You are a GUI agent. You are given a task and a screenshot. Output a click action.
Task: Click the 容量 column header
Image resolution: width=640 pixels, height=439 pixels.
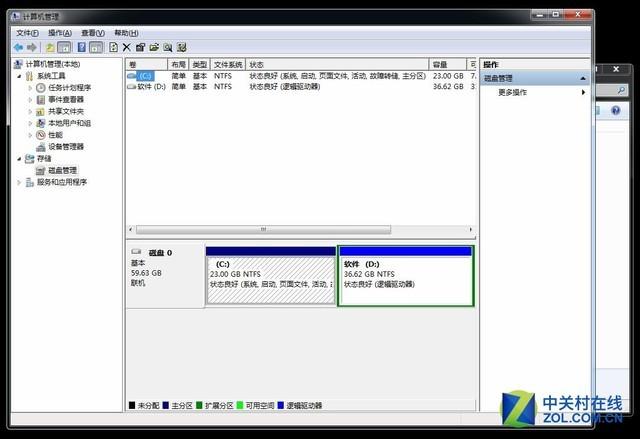point(440,64)
